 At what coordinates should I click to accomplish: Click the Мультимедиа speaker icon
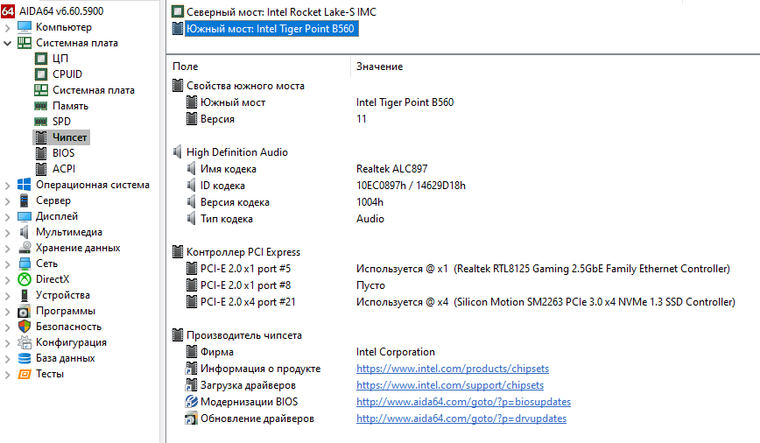pyautogui.click(x=24, y=232)
